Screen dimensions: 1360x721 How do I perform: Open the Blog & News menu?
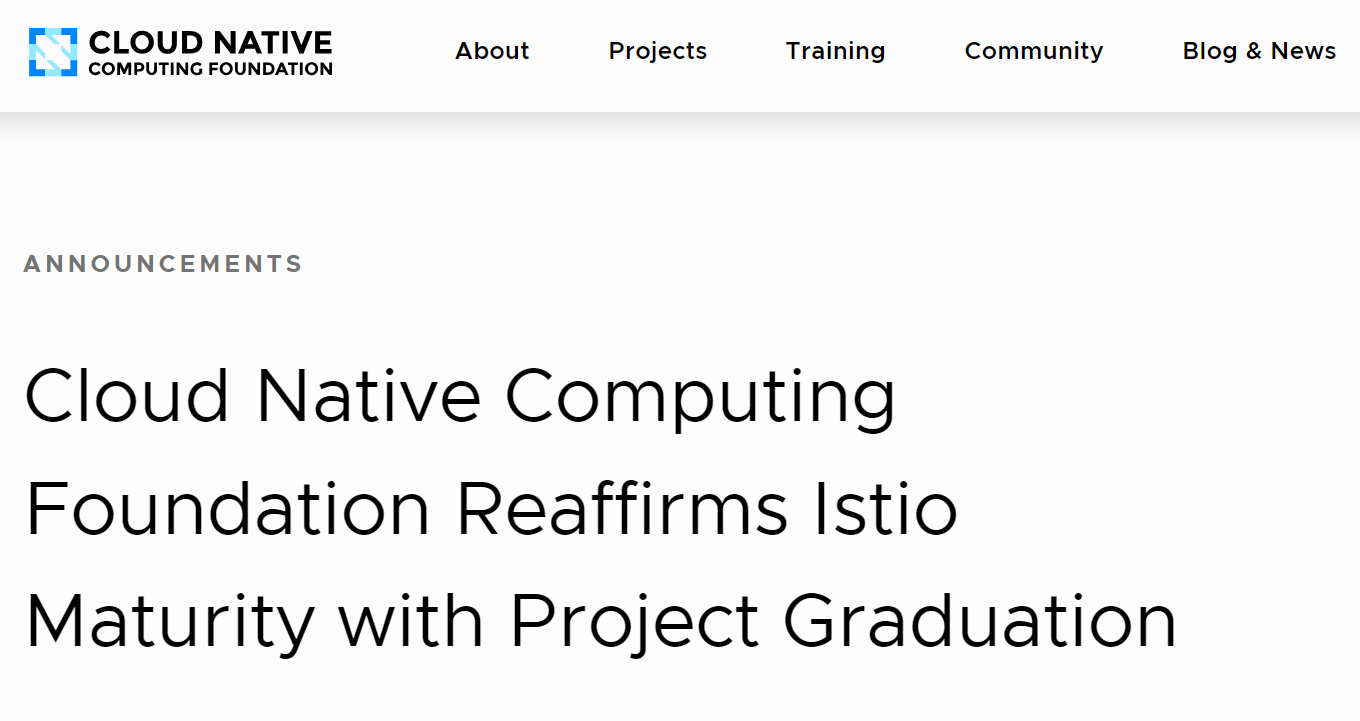tap(1259, 51)
